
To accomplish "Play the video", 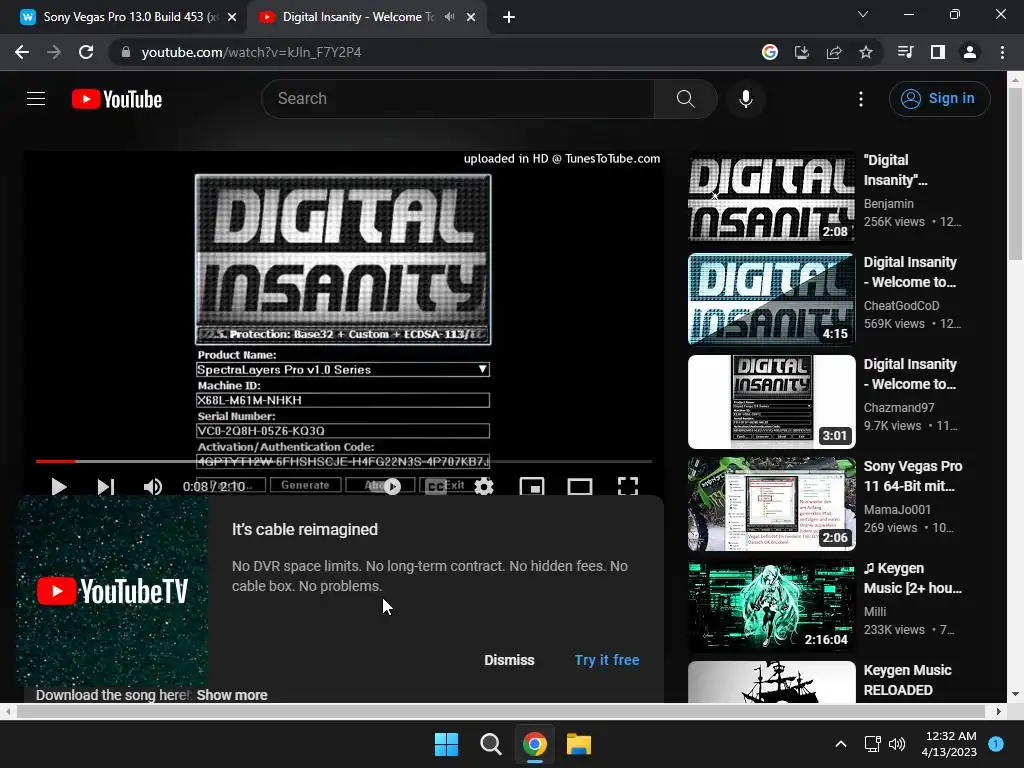I will click(59, 487).
